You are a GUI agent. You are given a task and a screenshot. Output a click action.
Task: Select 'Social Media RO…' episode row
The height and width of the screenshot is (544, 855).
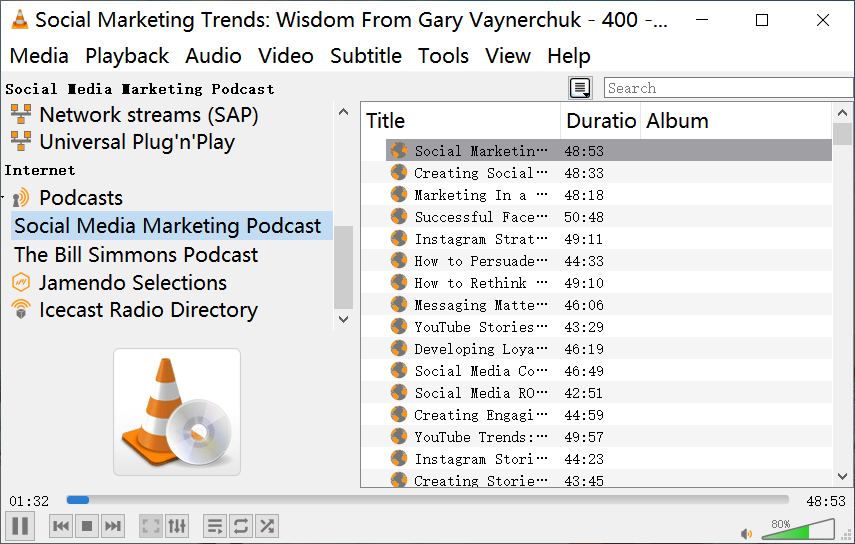coord(609,392)
